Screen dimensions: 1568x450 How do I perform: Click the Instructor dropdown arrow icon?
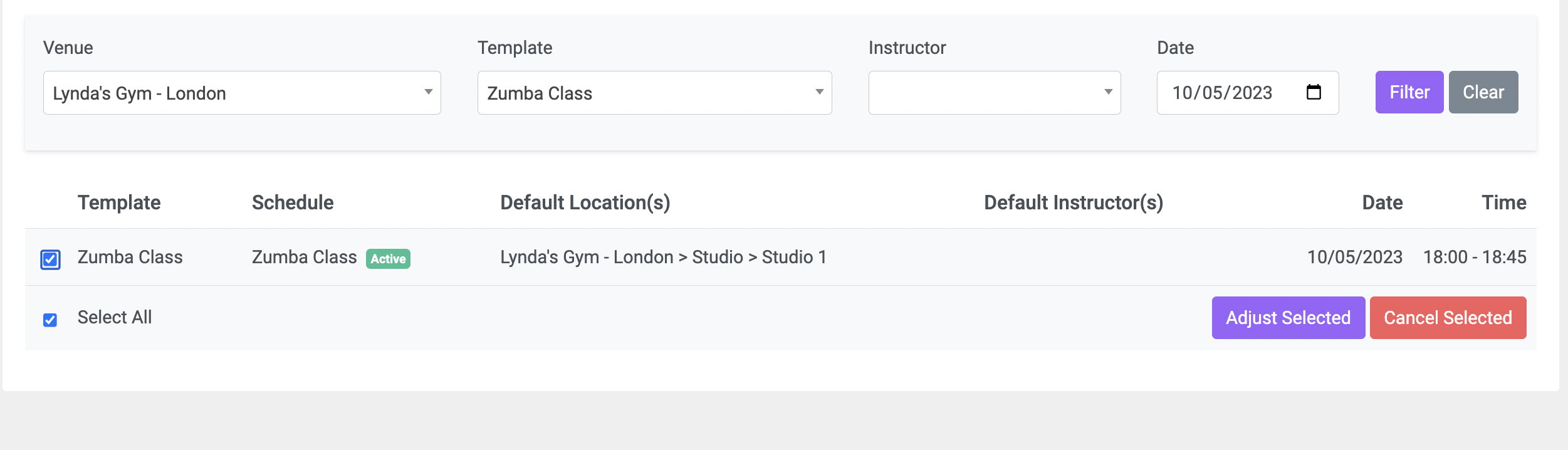(1108, 92)
